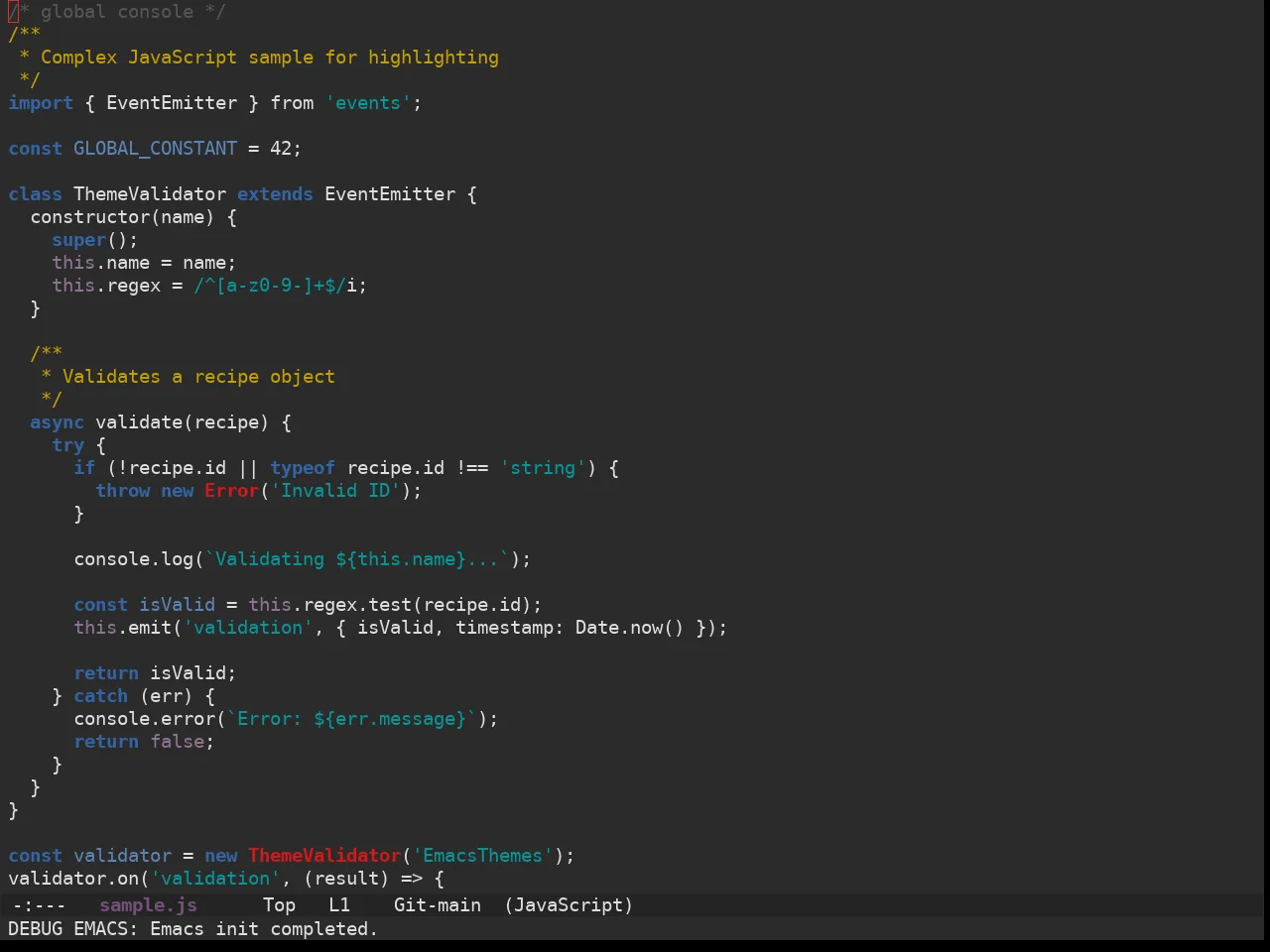Click the 'from' keyword in import line

pyautogui.click(x=292, y=103)
